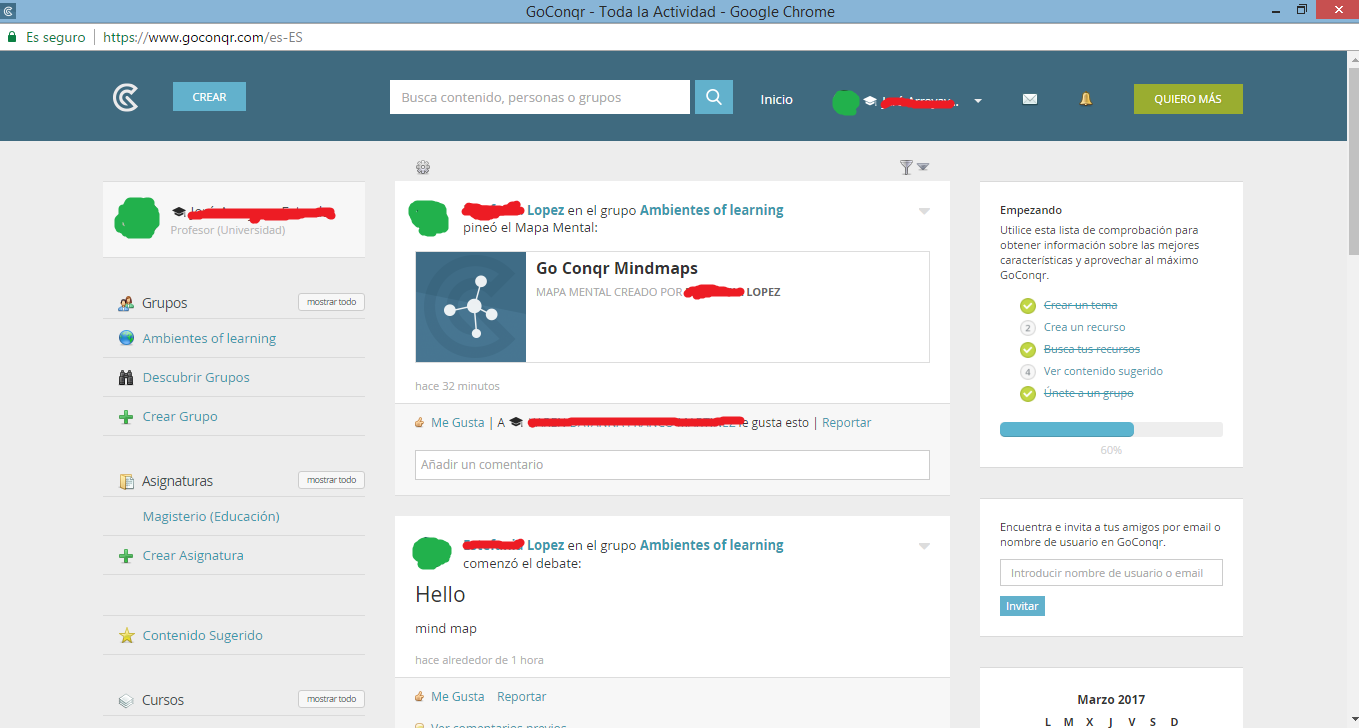Open the Go Conqr Mindmaps thumbnail image

[471, 307]
